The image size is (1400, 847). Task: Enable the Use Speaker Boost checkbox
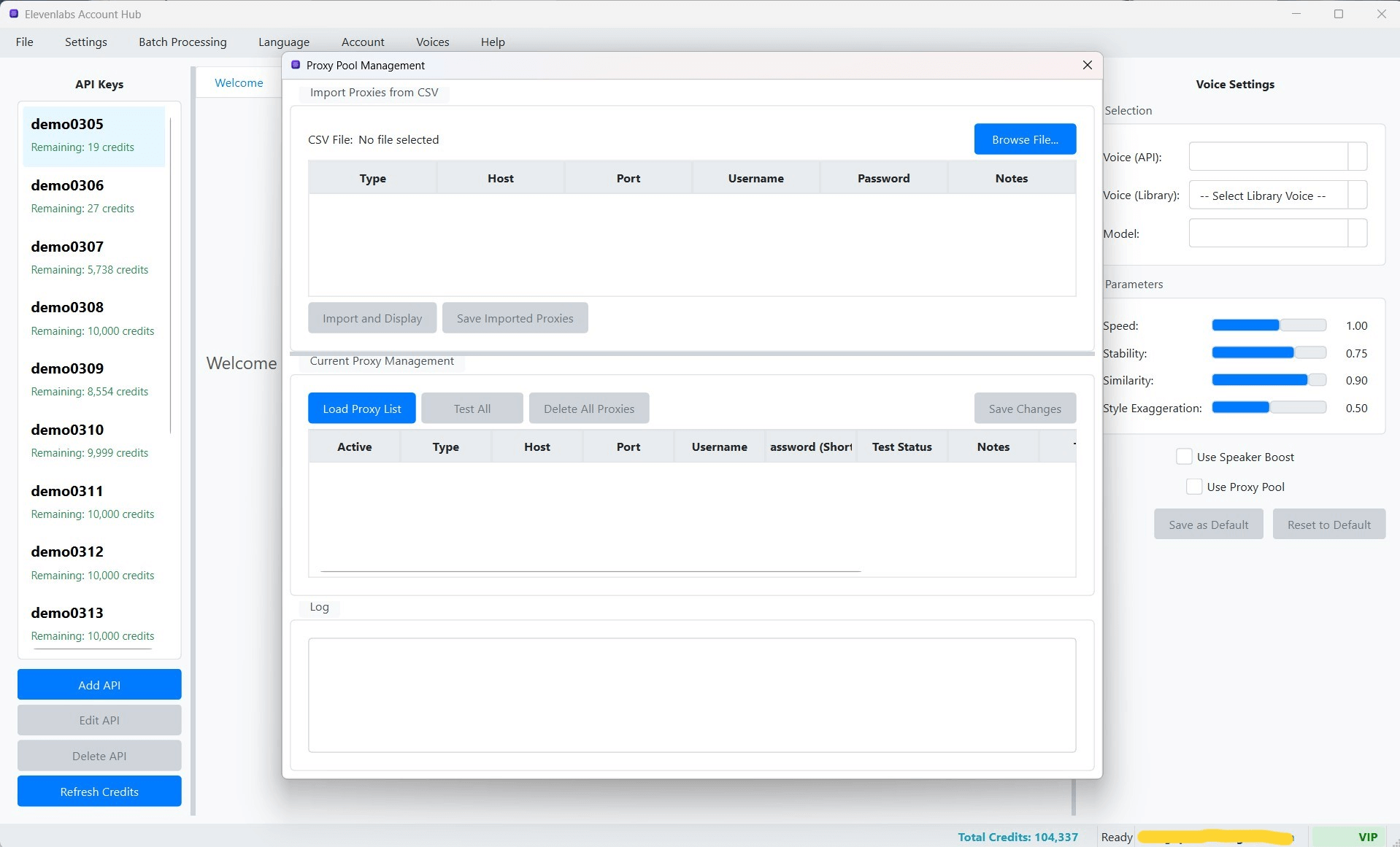pos(1184,457)
